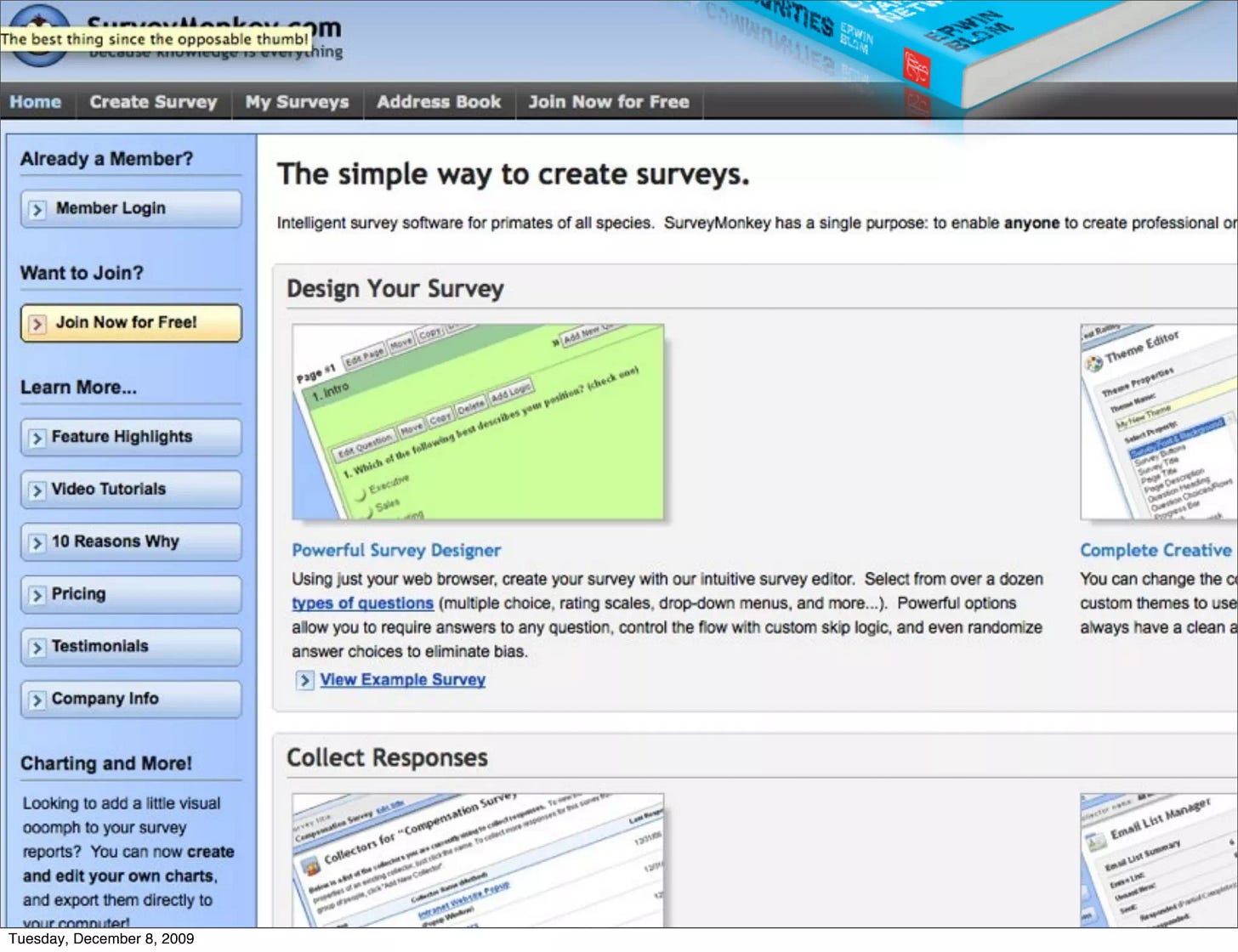Select the Create Survey menu item

tap(153, 102)
